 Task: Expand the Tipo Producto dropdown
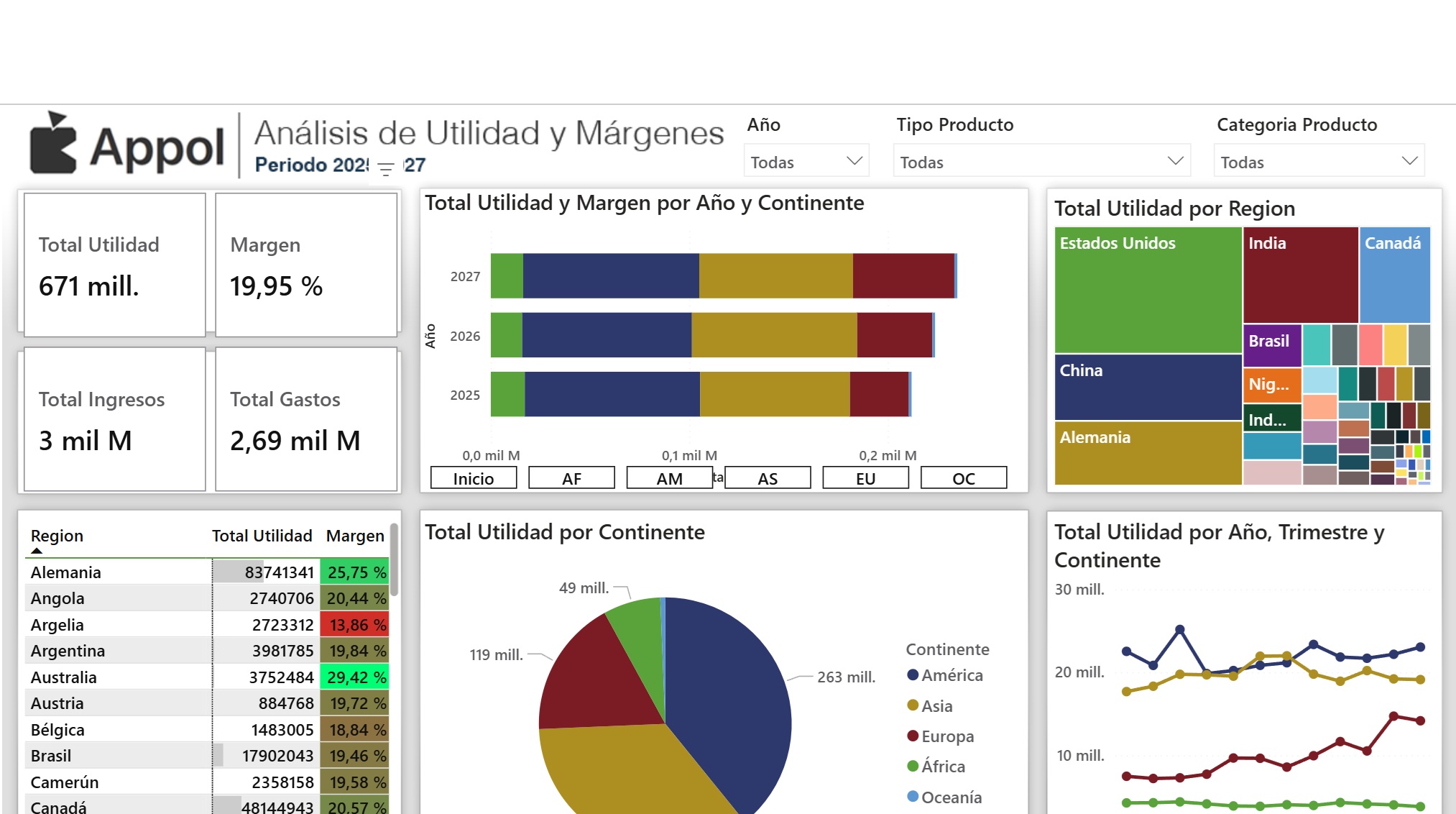tap(1041, 162)
